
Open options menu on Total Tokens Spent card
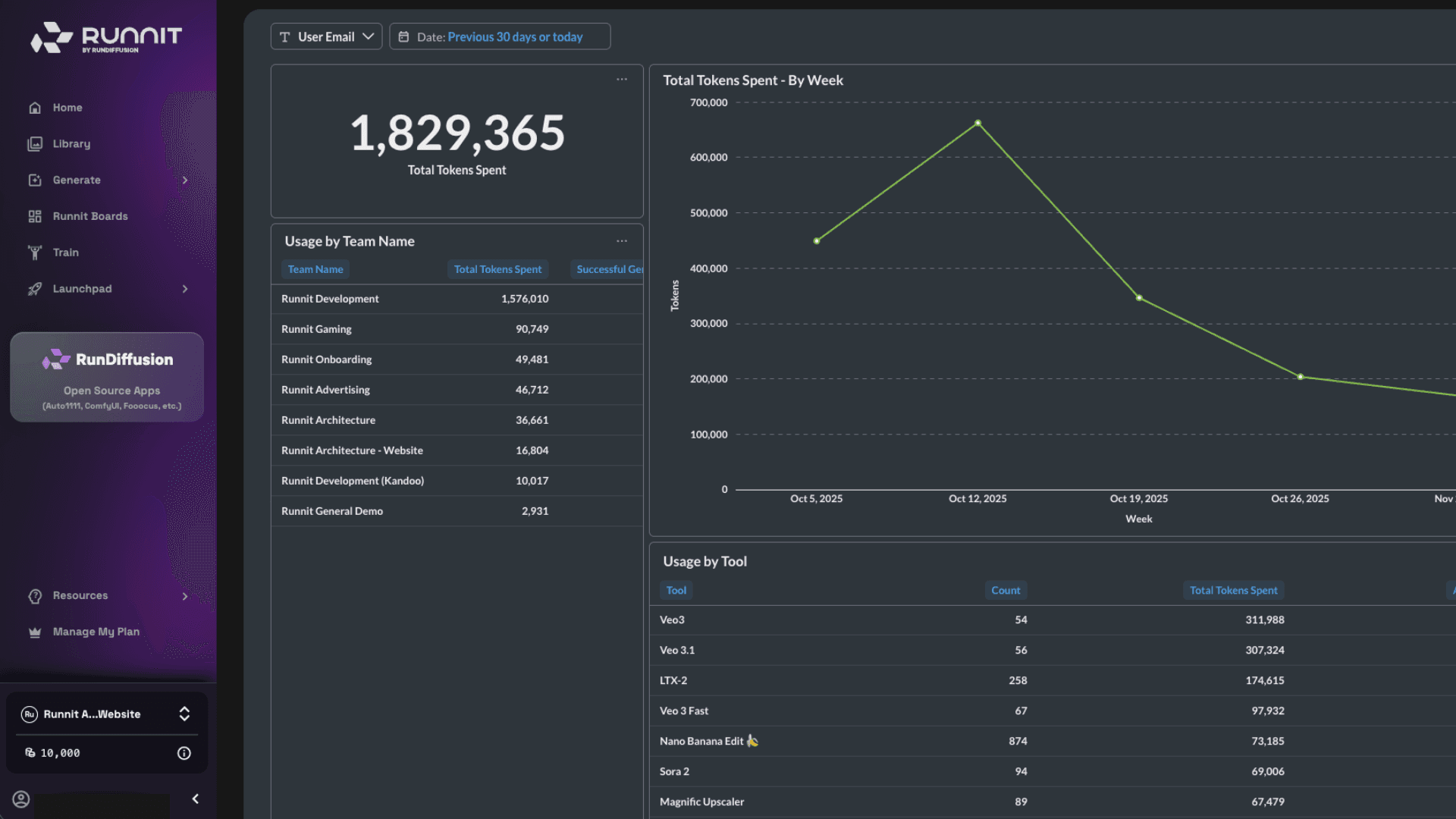tap(622, 80)
